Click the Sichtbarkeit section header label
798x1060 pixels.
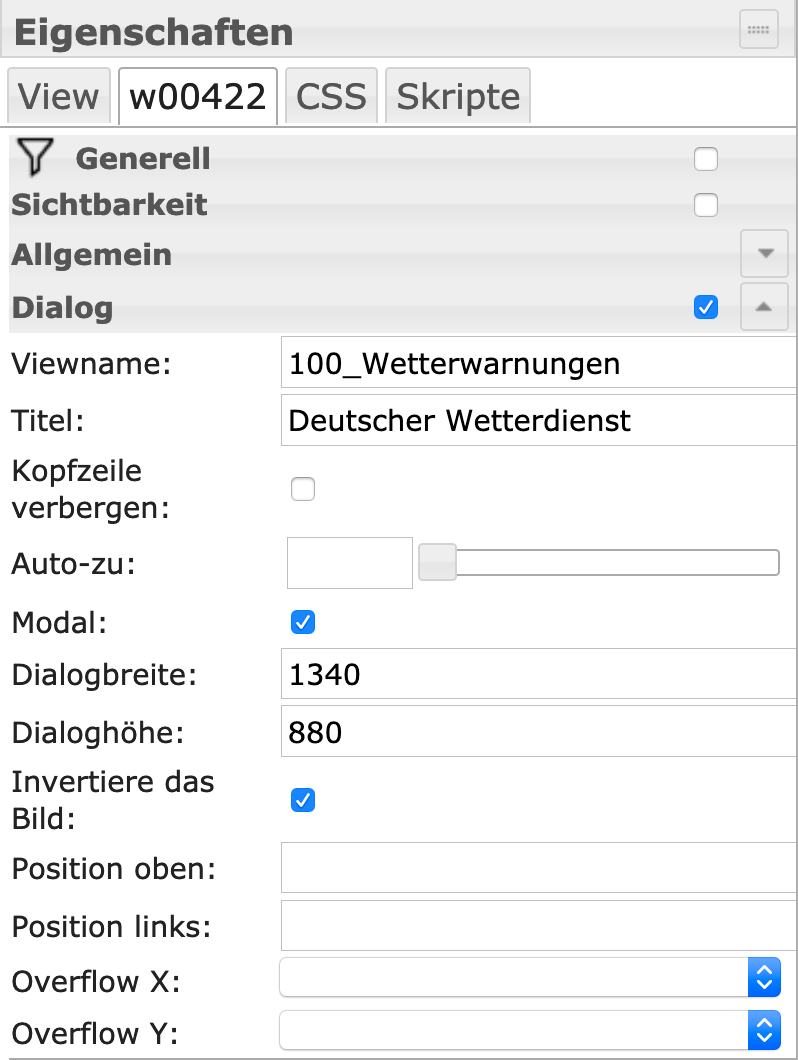[109, 205]
